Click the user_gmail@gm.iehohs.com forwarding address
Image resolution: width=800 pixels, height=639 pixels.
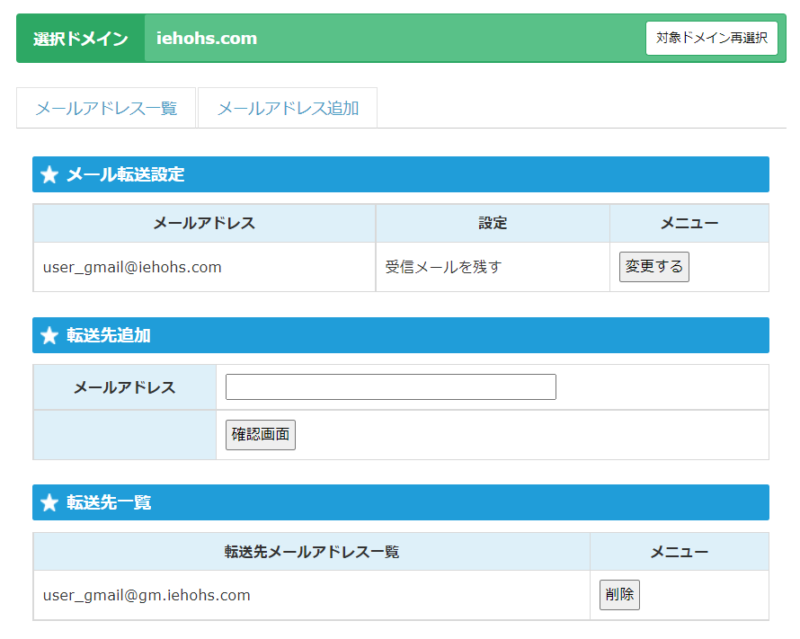146,595
